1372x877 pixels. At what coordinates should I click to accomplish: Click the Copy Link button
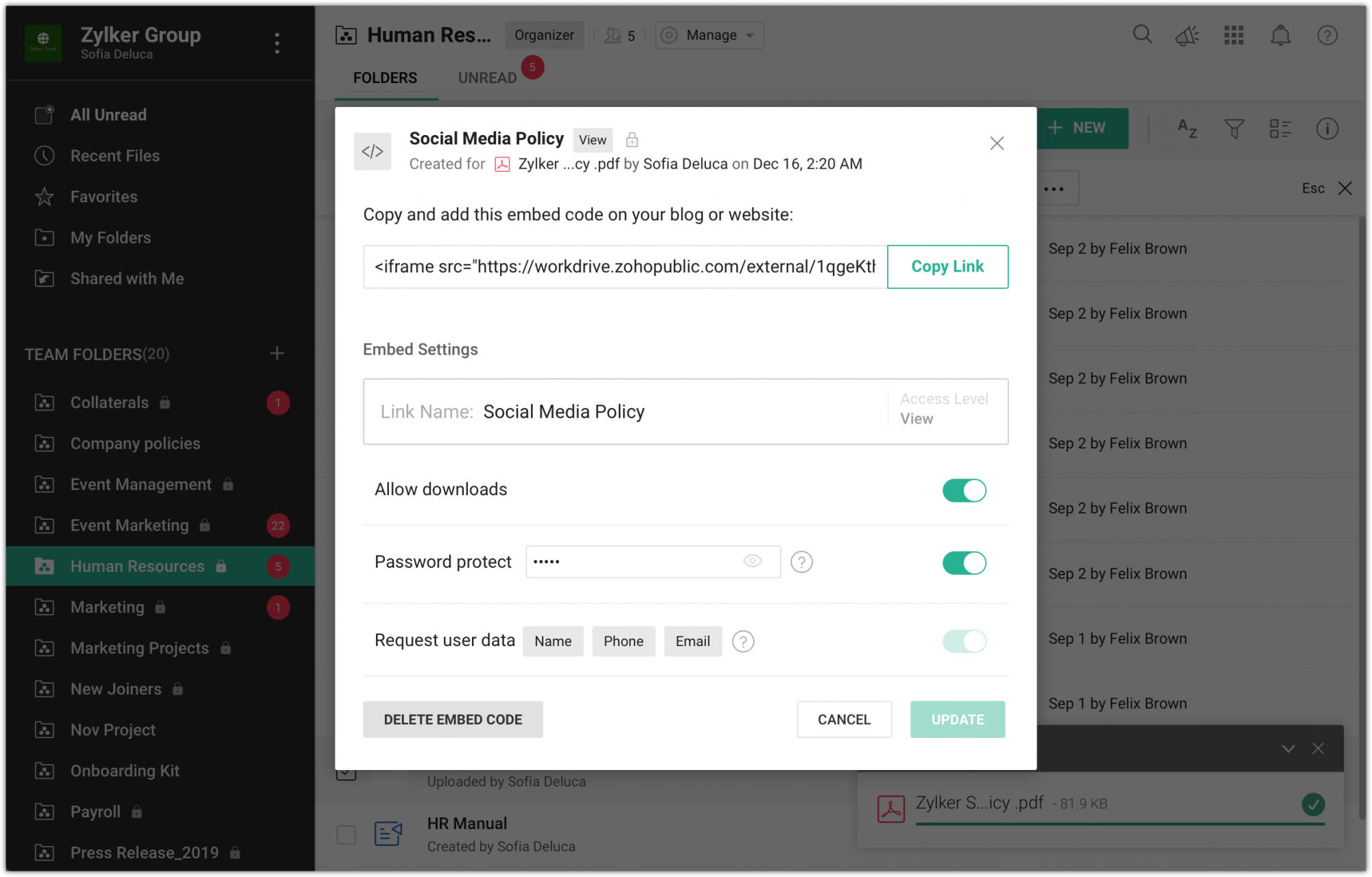click(x=947, y=267)
